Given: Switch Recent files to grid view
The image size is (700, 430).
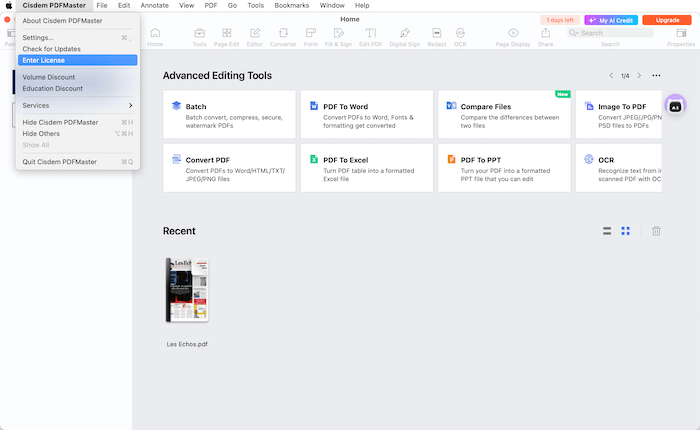Looking at the screenshot, I should 625,231.
